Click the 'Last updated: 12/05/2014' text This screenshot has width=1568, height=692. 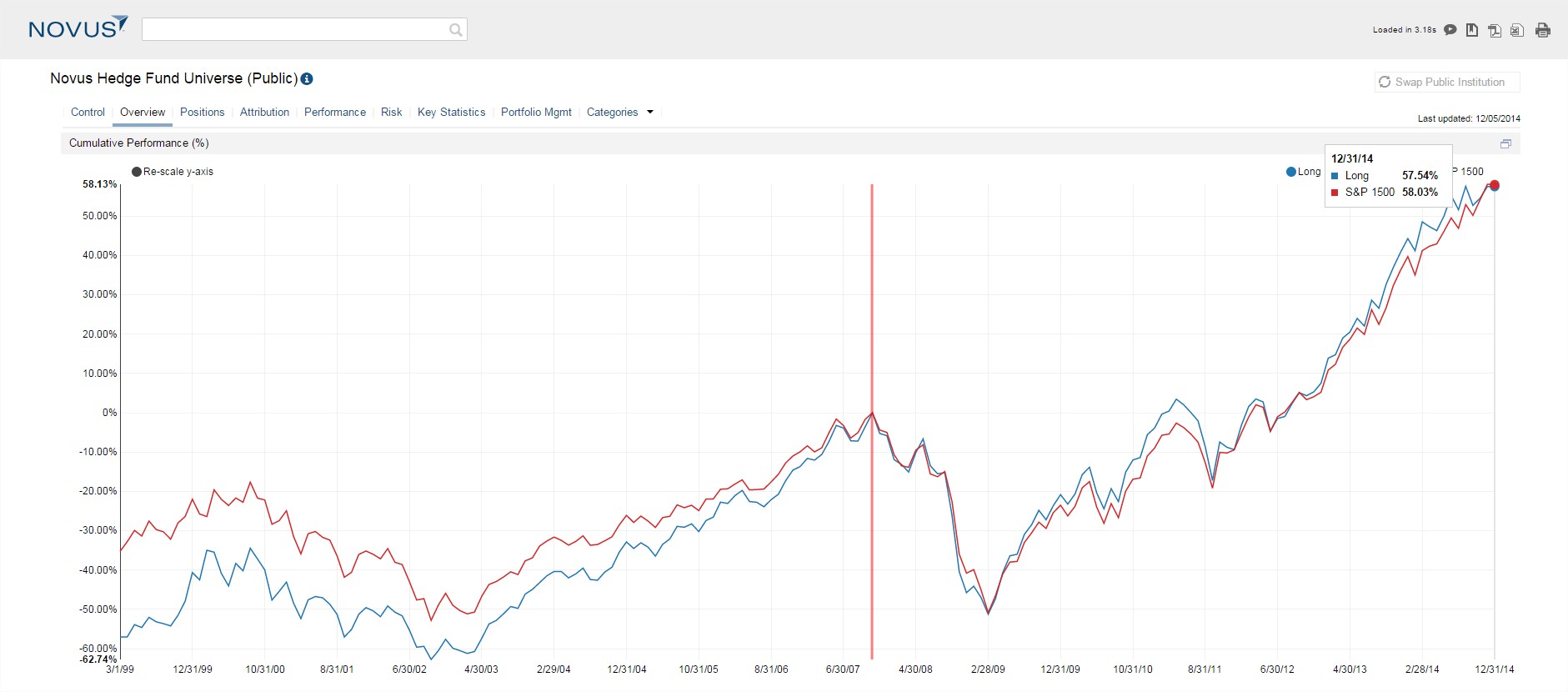(x=1469, y=118)
